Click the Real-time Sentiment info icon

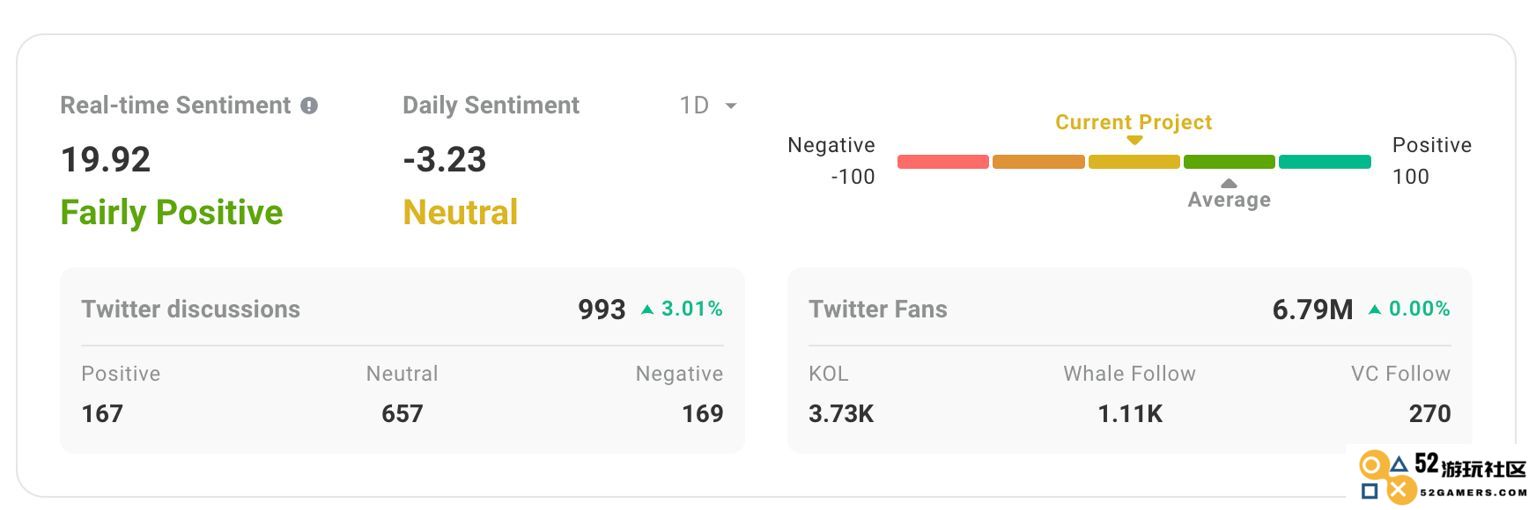click(310, 105)
